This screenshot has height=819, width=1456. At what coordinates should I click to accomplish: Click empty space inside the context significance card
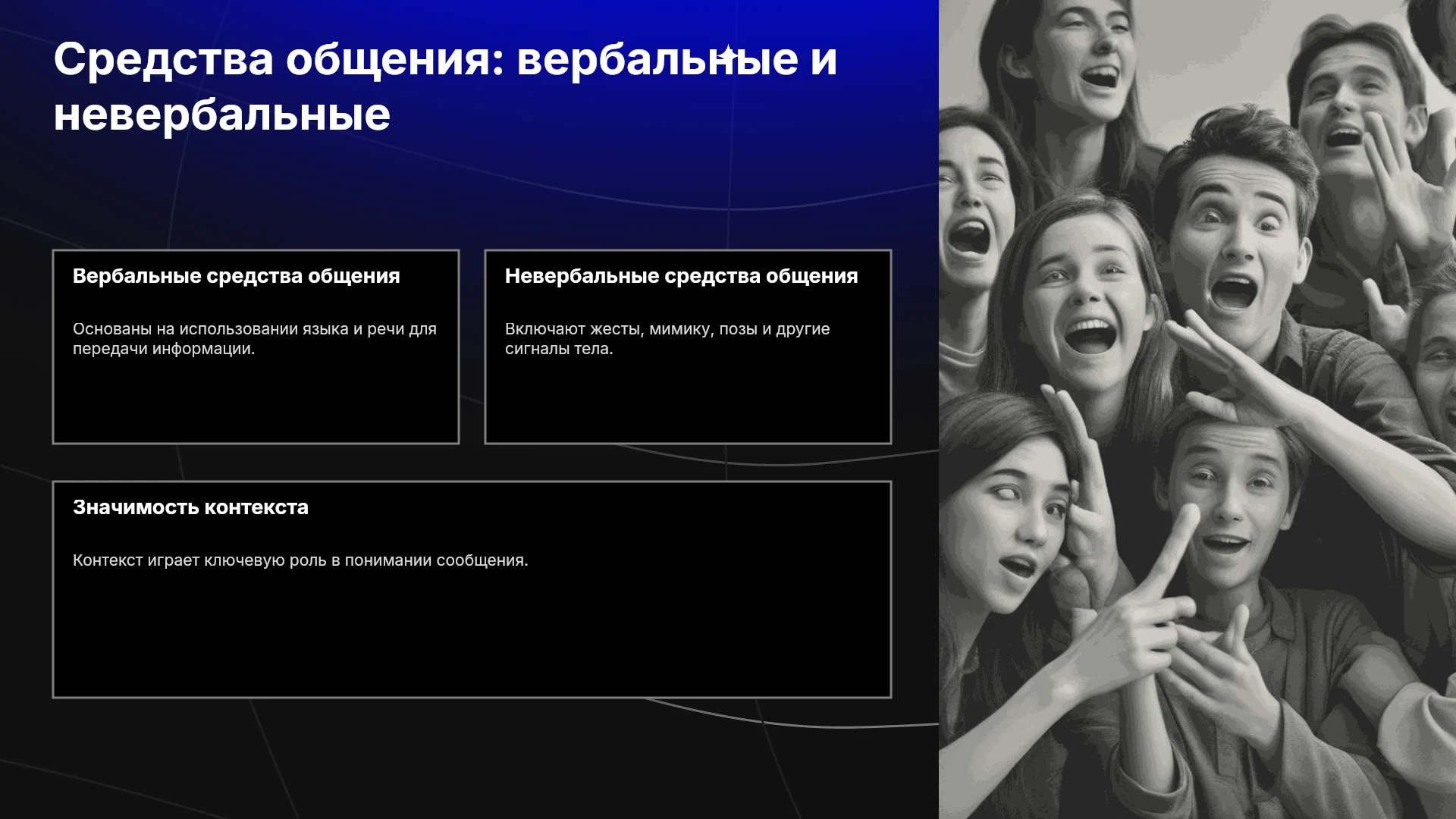pos(472,637)
